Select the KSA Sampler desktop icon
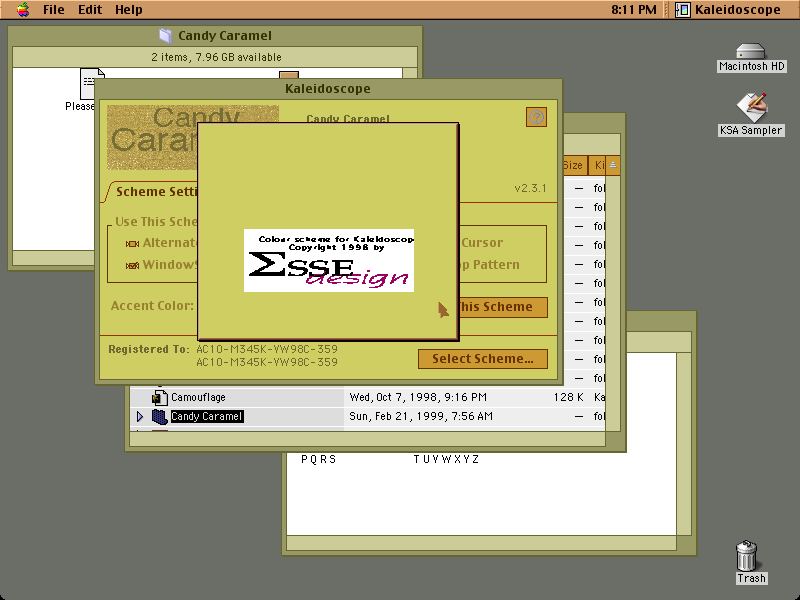Viewport: 800px width, 600px height. tap(752, 107)
